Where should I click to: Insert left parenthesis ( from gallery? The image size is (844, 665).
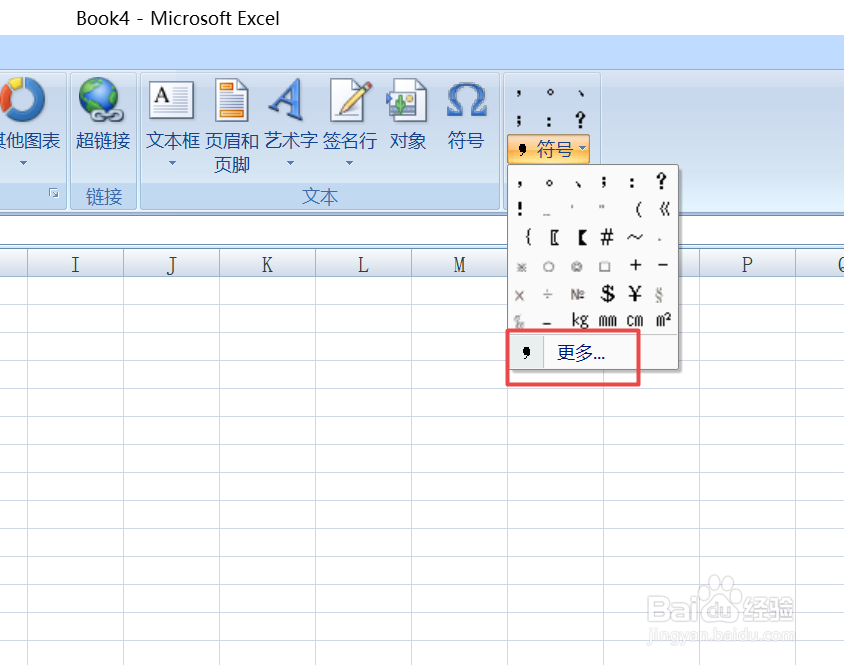tap(638, 209)
